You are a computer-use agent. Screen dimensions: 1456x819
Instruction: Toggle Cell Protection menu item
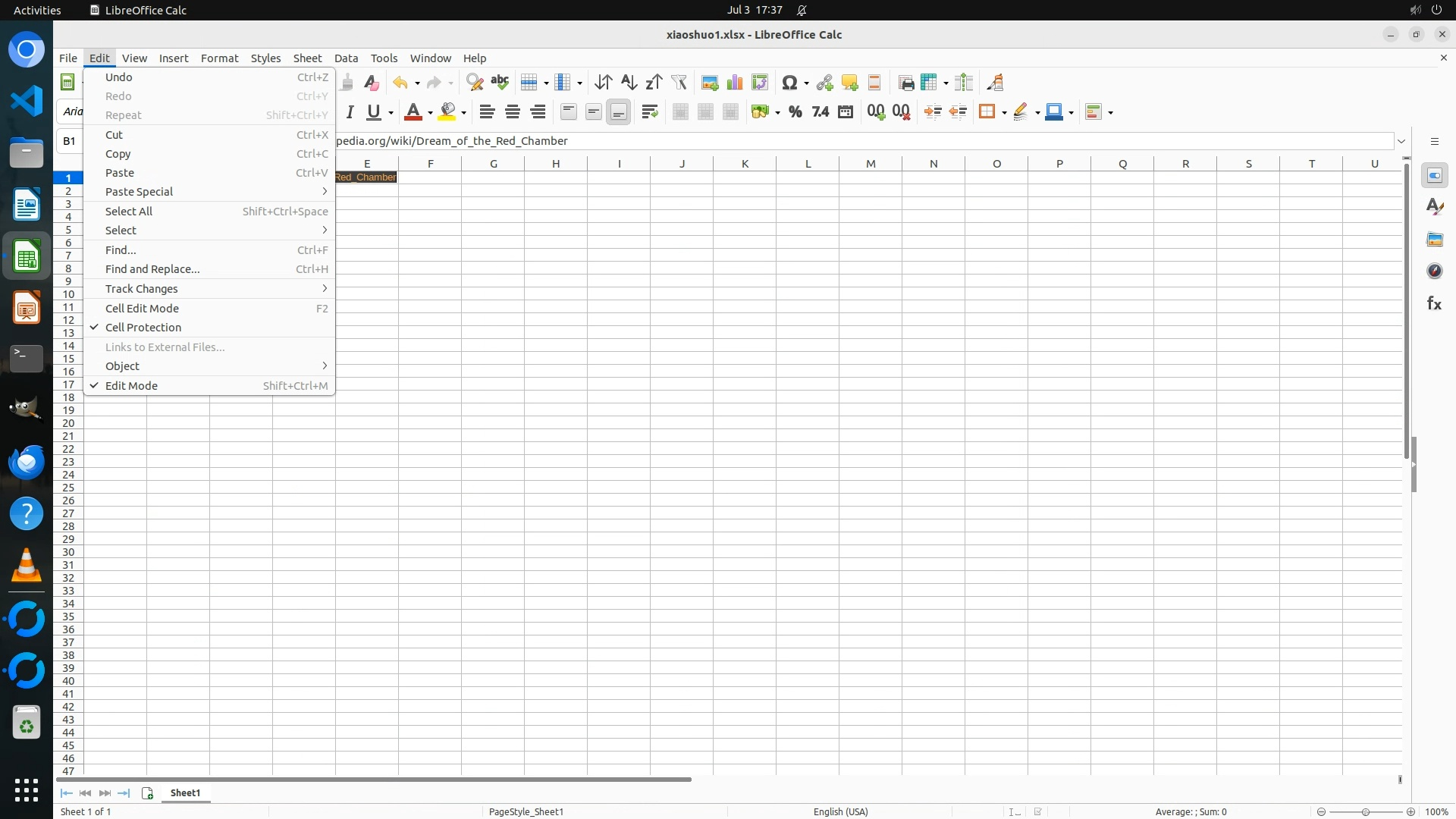[143, 328]
